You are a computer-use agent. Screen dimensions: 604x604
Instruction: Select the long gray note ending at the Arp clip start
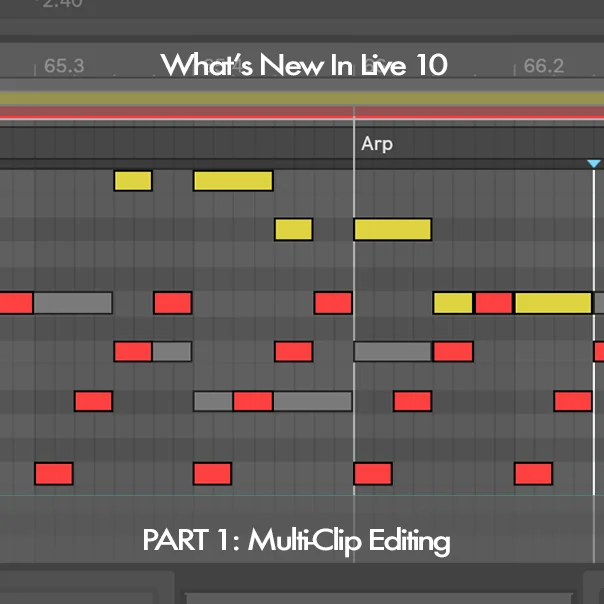[312, 401]
